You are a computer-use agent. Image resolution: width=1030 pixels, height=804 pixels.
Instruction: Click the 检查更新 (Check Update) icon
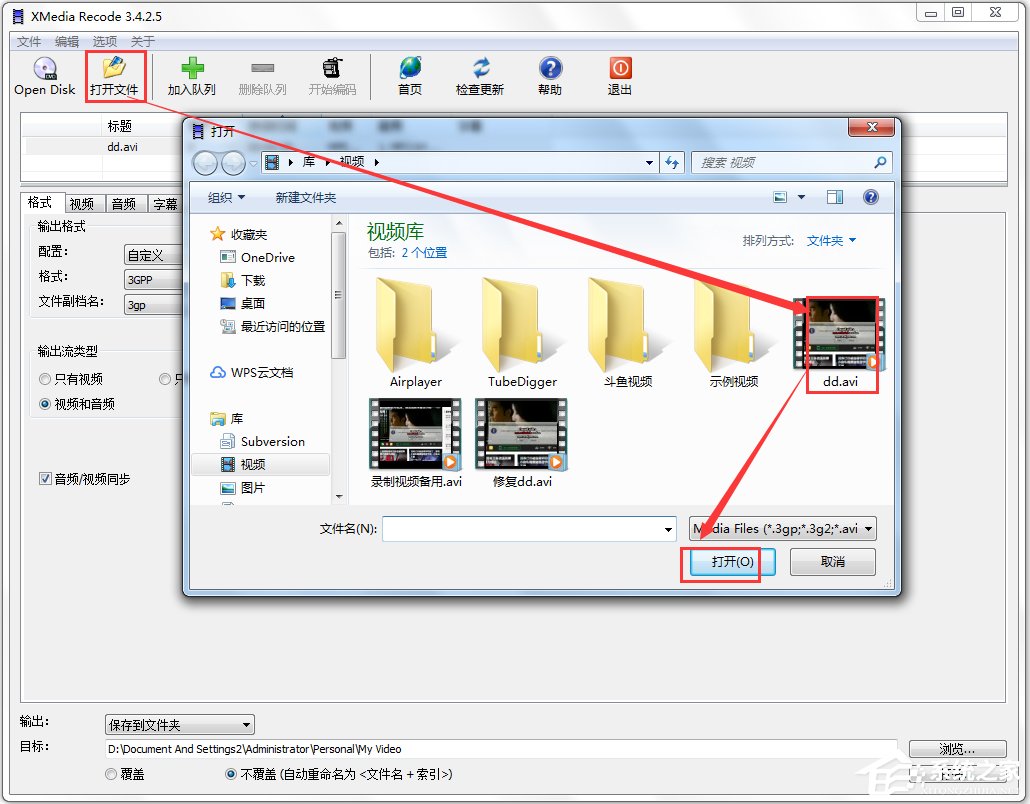point(479,75)
